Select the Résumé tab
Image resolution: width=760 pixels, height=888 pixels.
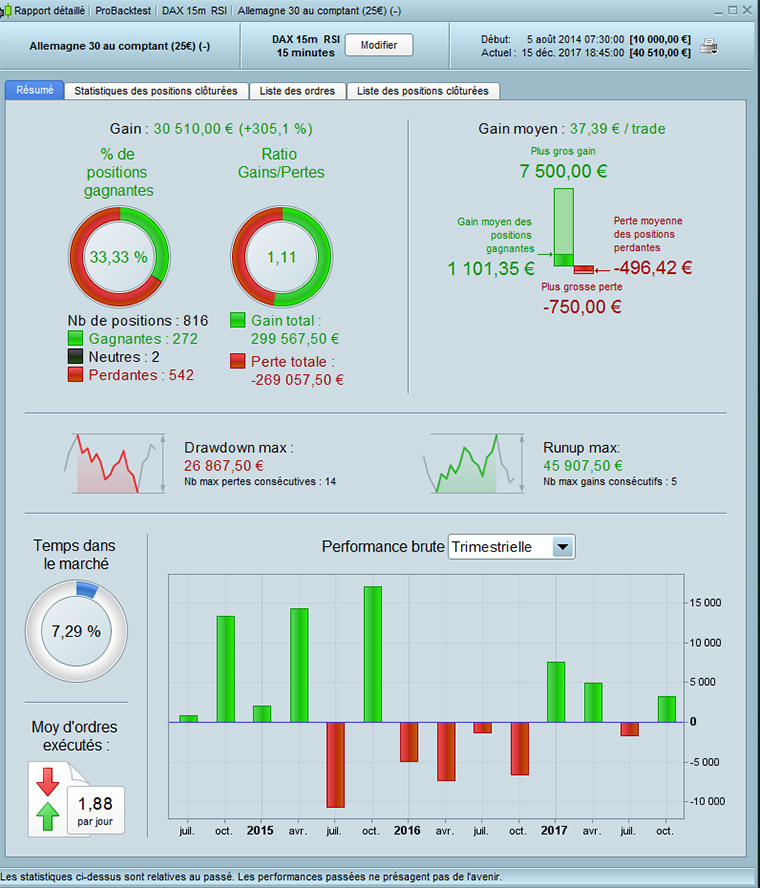(35, 90)
